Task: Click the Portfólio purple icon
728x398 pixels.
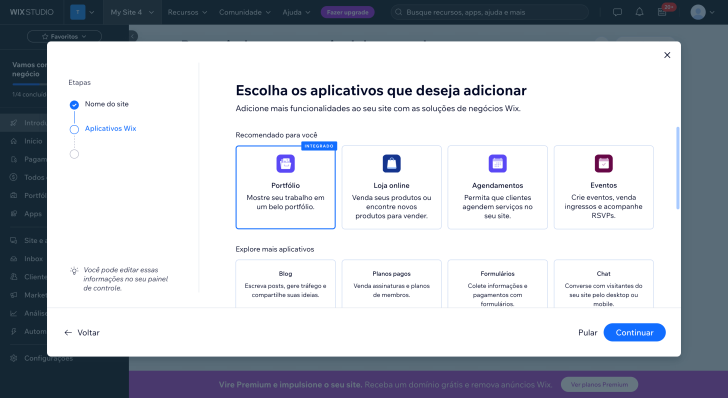Action: [x=286, y=163]
